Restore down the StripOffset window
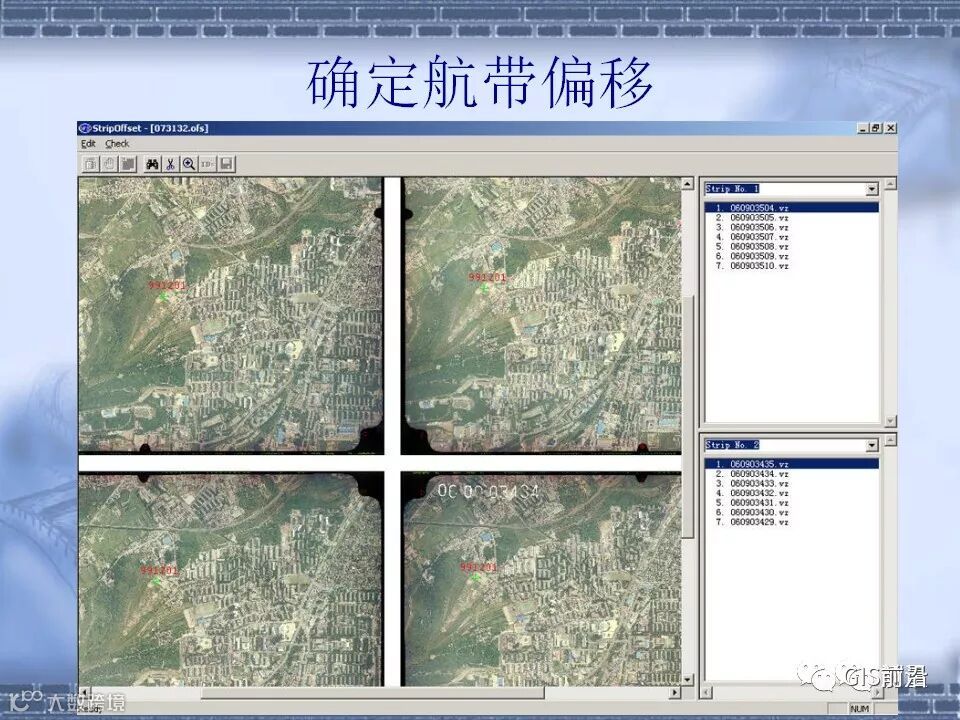The height and width of the screenshot is (720, 960). pos(876,128)
